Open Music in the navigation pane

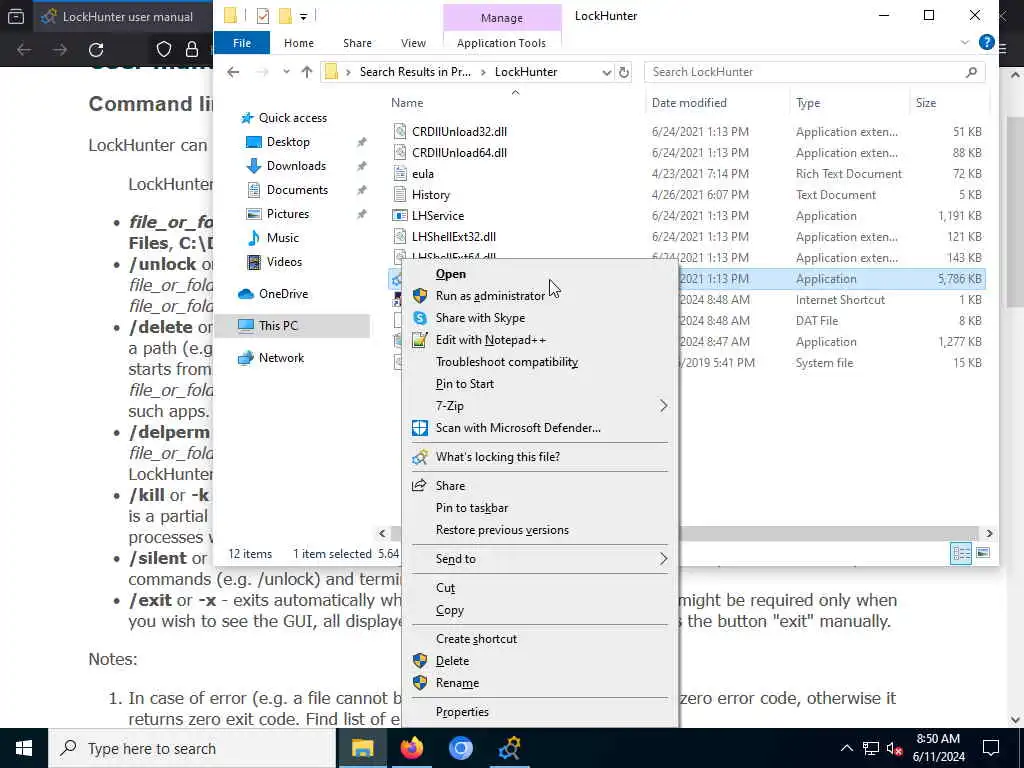tap(282, 238)
